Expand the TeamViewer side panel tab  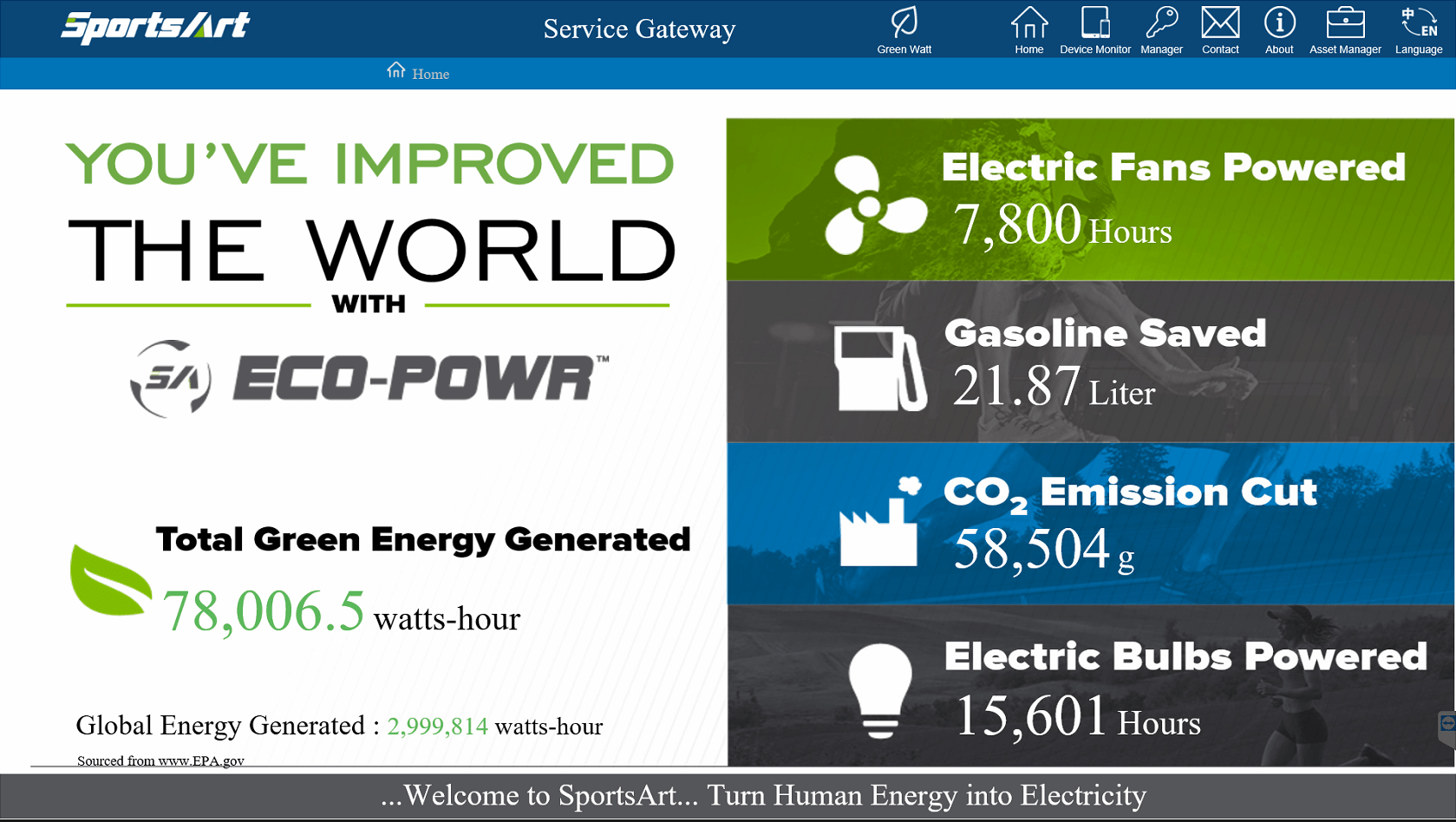tap(1446, 725)
